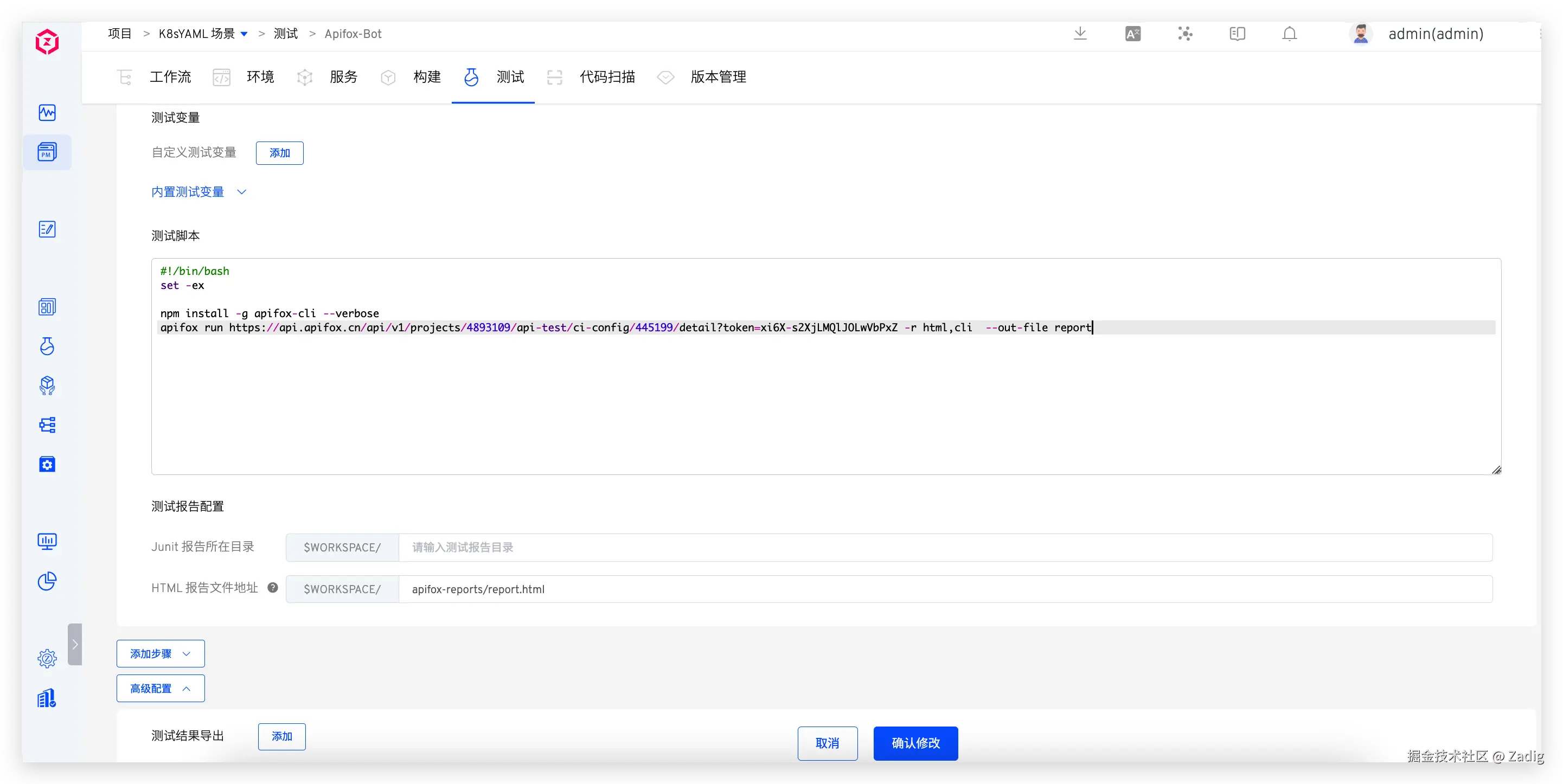Switch to the 代码扫描 tab
The width and height of the screenshot is (1563, 784).
(x=607, y=77)
